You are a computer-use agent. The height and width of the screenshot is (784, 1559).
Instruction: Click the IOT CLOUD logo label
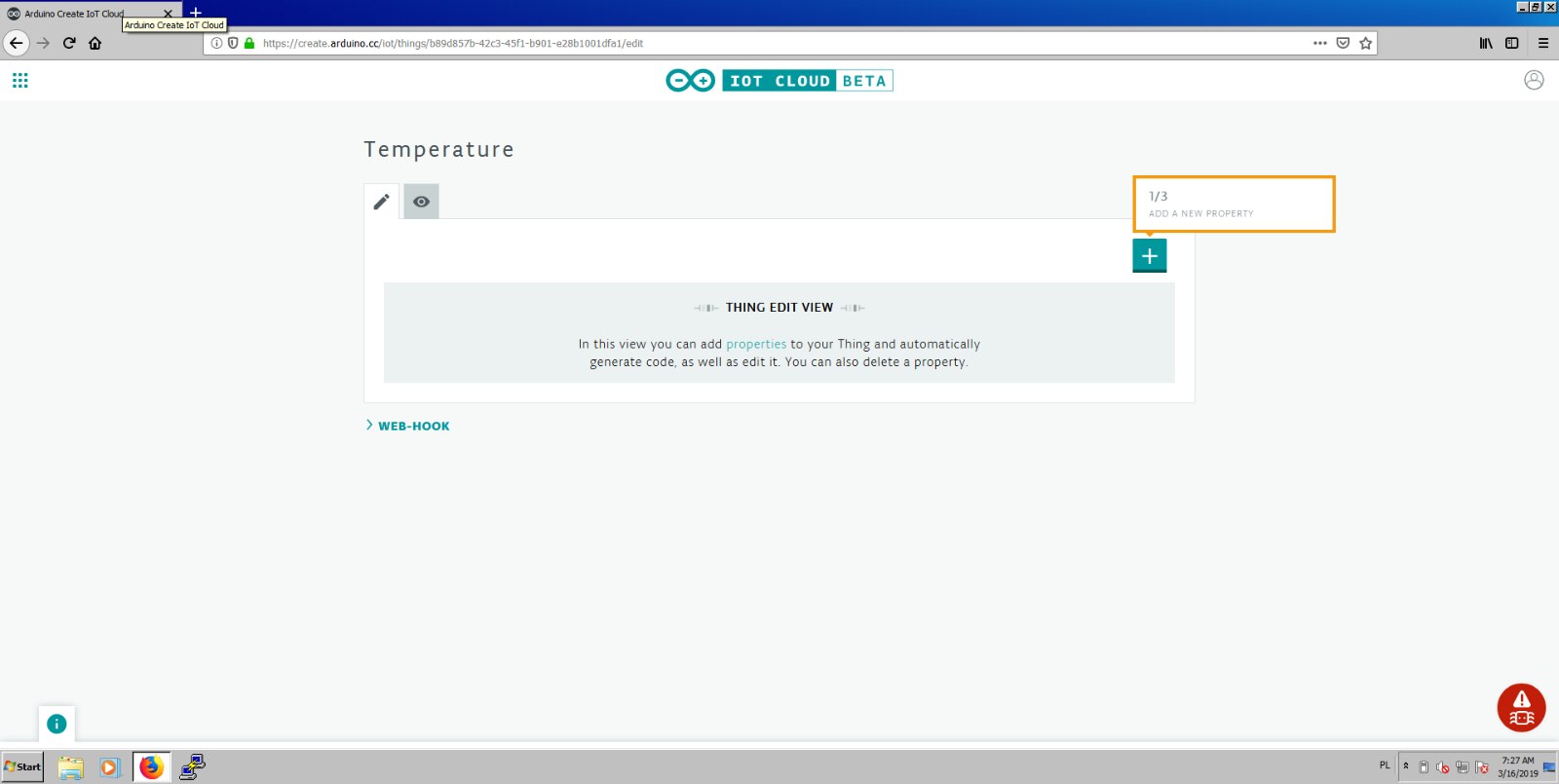pos(780,81)
